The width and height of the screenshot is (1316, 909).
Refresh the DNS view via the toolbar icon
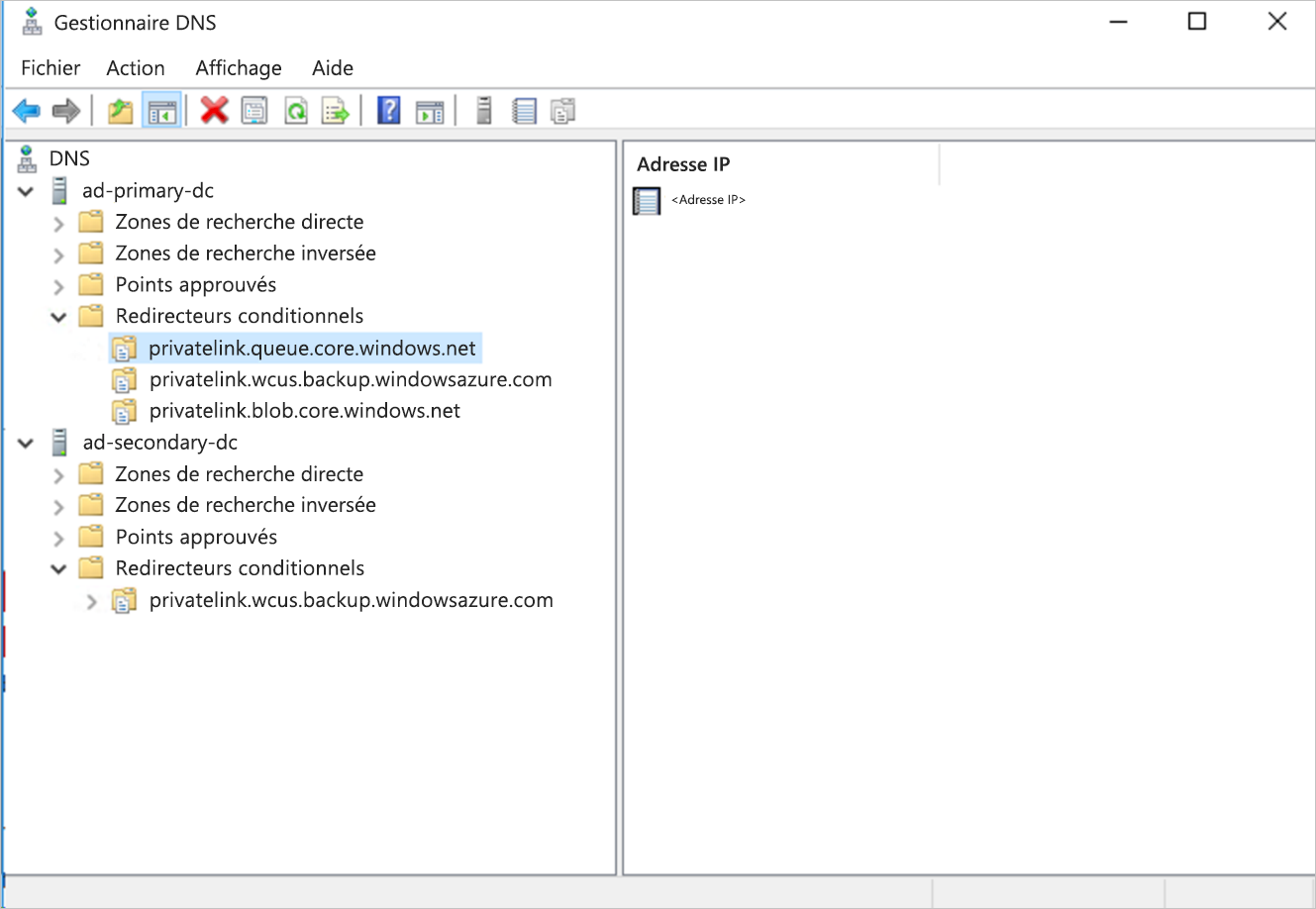296,110
